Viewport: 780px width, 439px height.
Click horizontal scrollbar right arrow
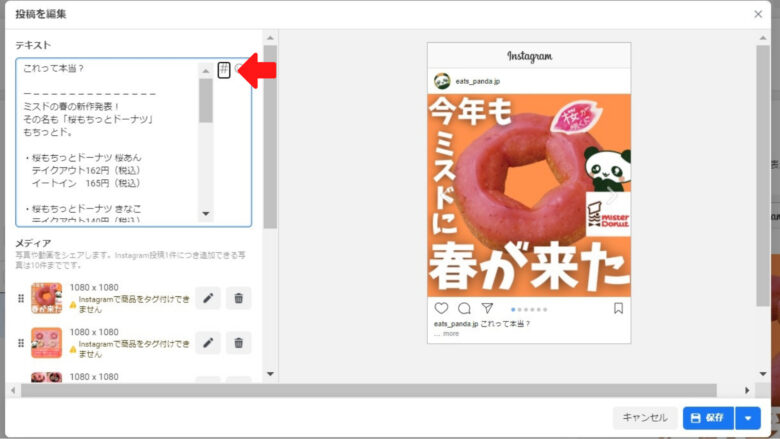[747, 390]
